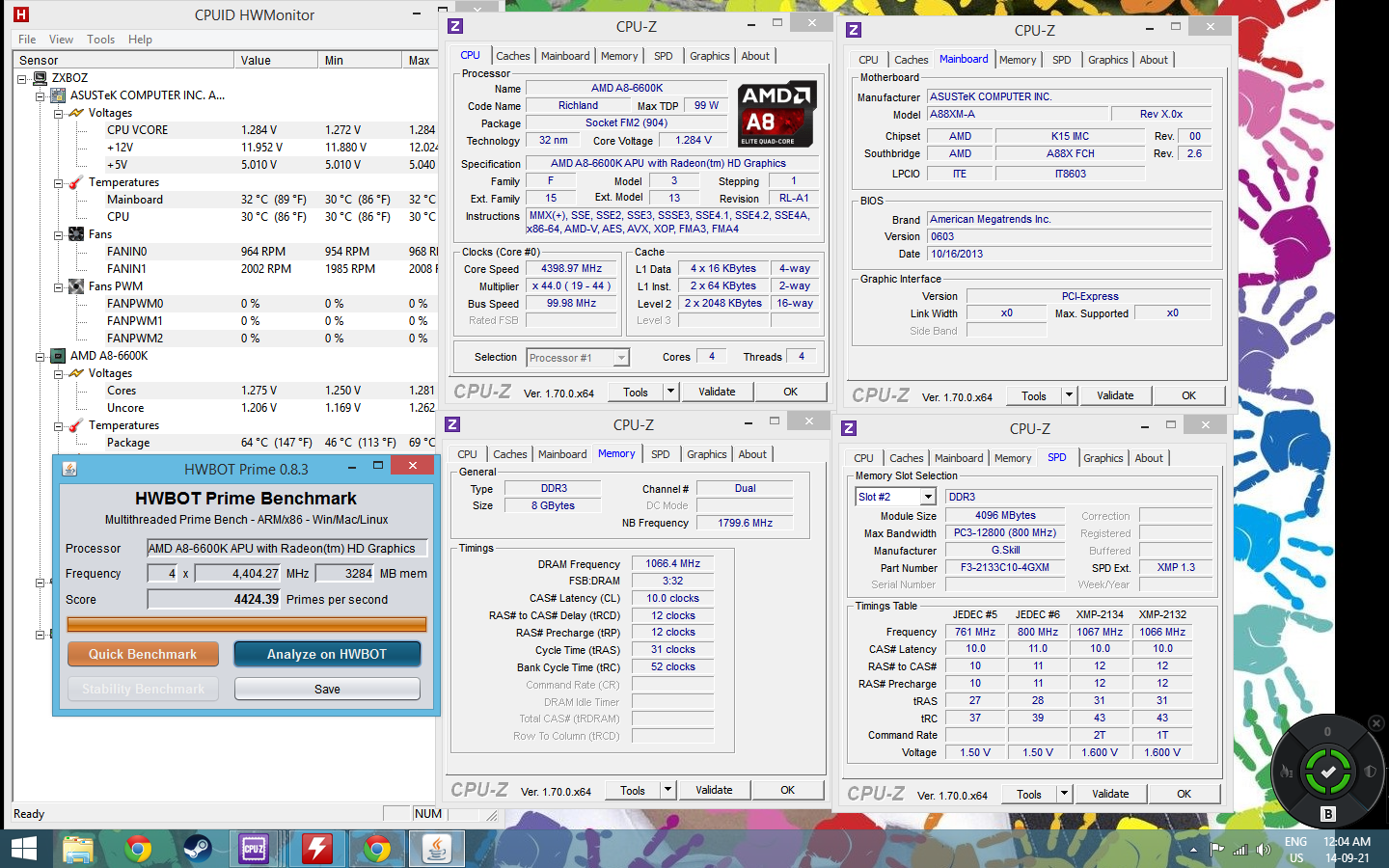1389x868 pixels.
Task: Click the ASUSTeK motherboard icon in the sensor tree
Action: (58, 95)
